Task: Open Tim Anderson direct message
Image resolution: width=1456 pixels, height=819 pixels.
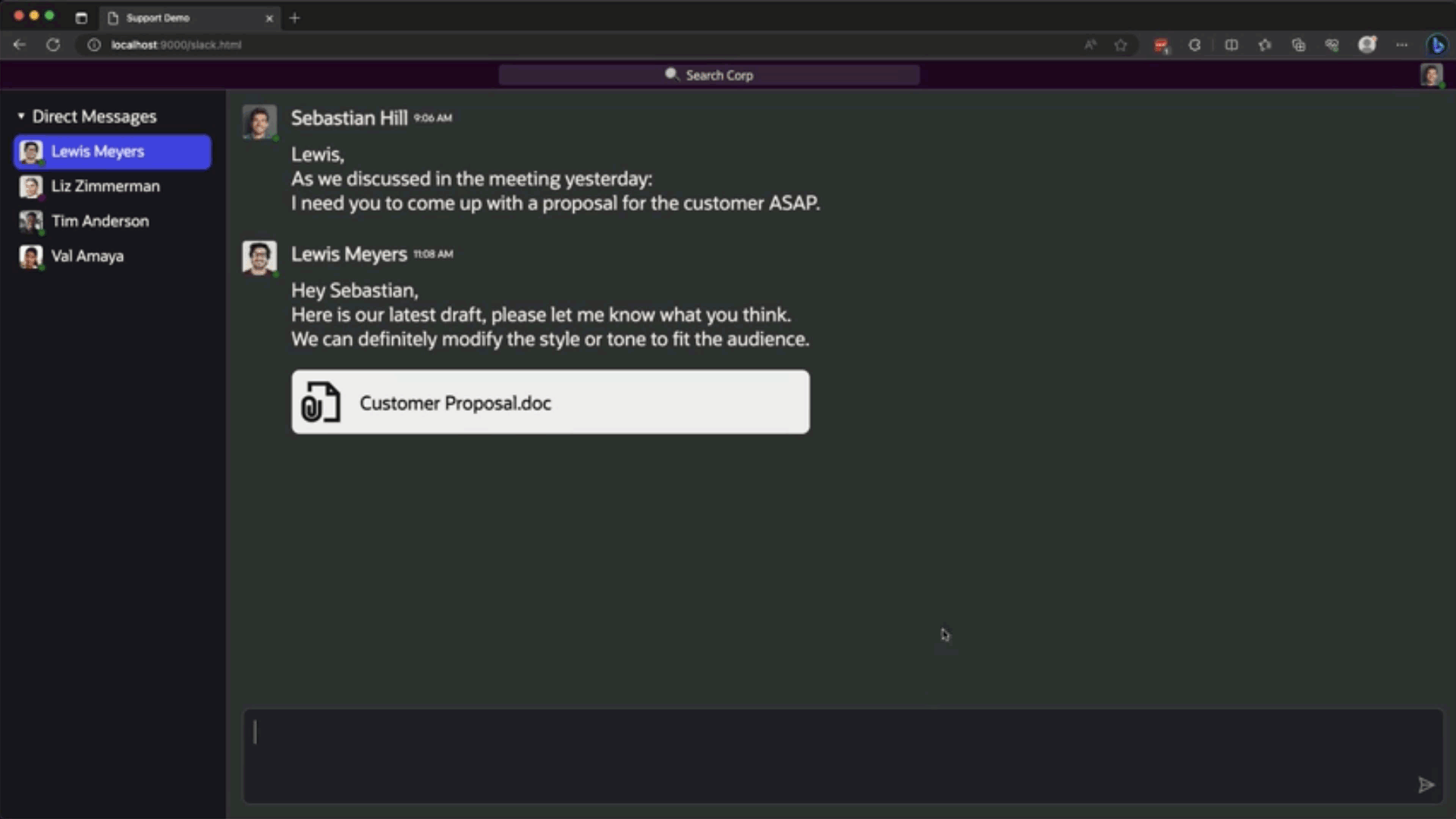Action: point(100,221)
